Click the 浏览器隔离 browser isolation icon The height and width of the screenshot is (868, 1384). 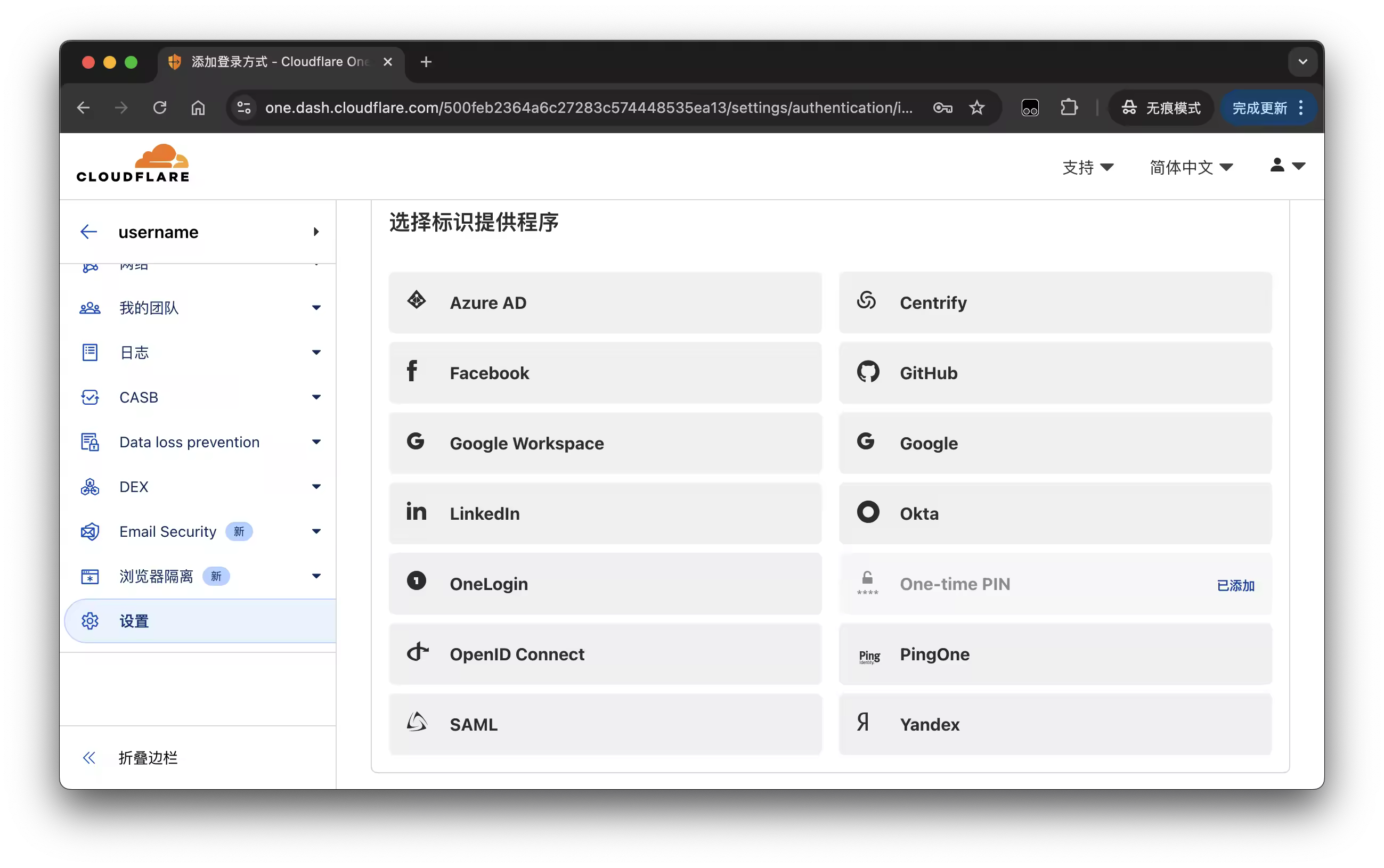89,576
